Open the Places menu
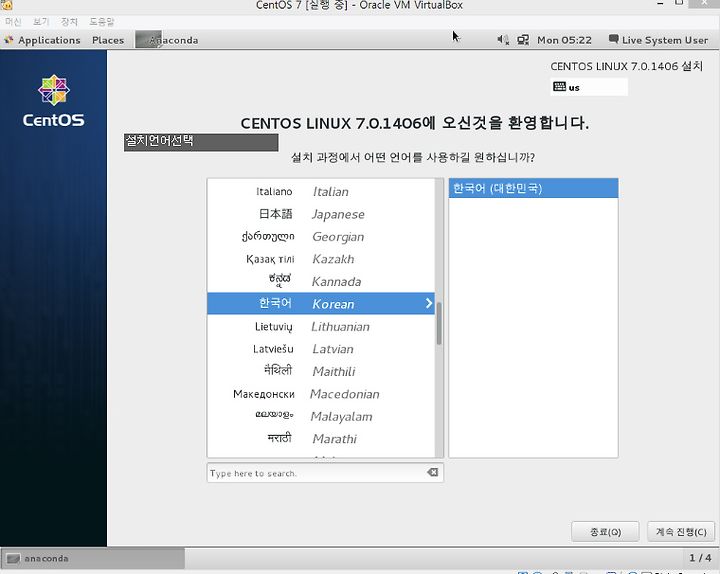The height and width of the screenshot is (574, 720). (x=108, y=40)
